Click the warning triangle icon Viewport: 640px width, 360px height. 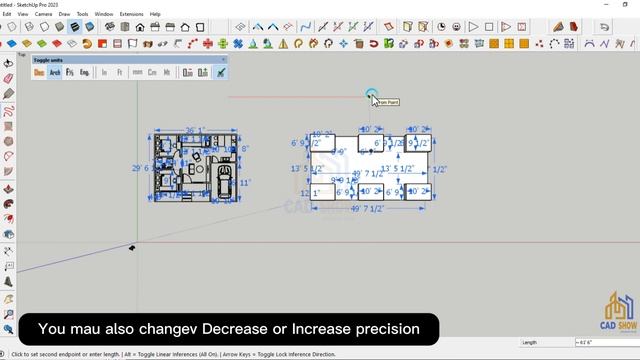click(x=283, y=43)
